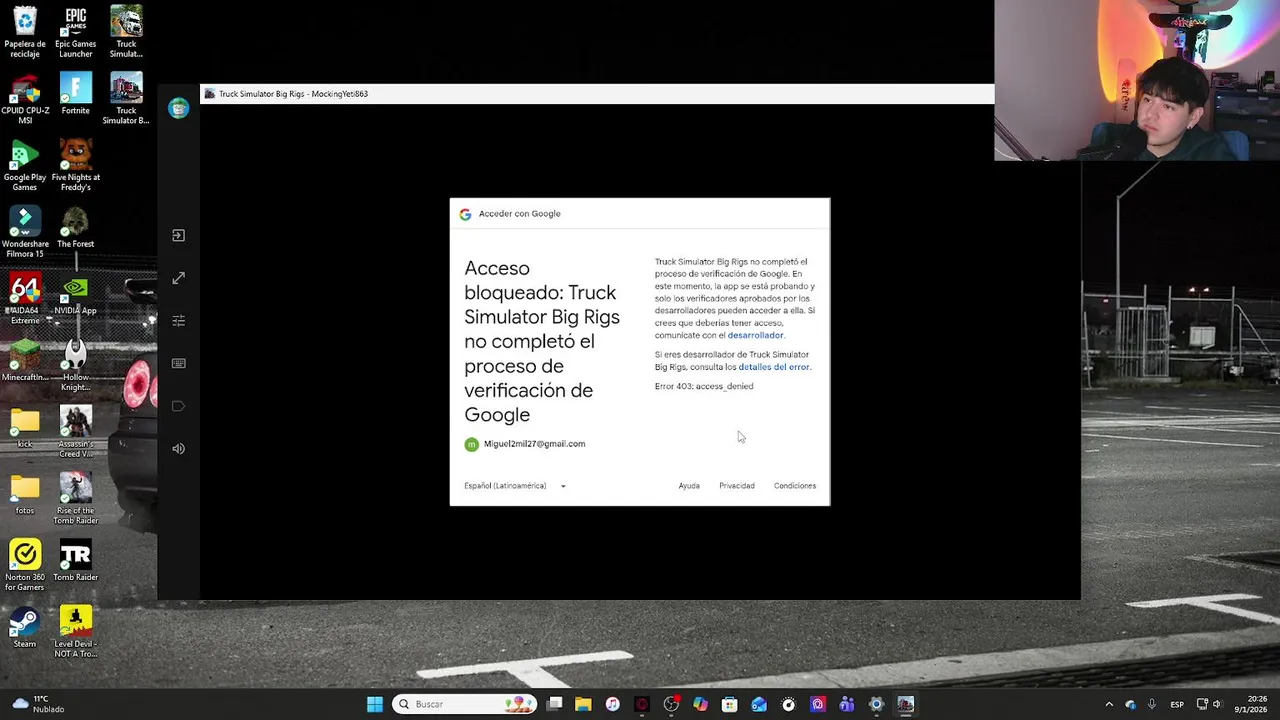
Task: Click ESP language indicator in tray
Action: (1177, 704)
